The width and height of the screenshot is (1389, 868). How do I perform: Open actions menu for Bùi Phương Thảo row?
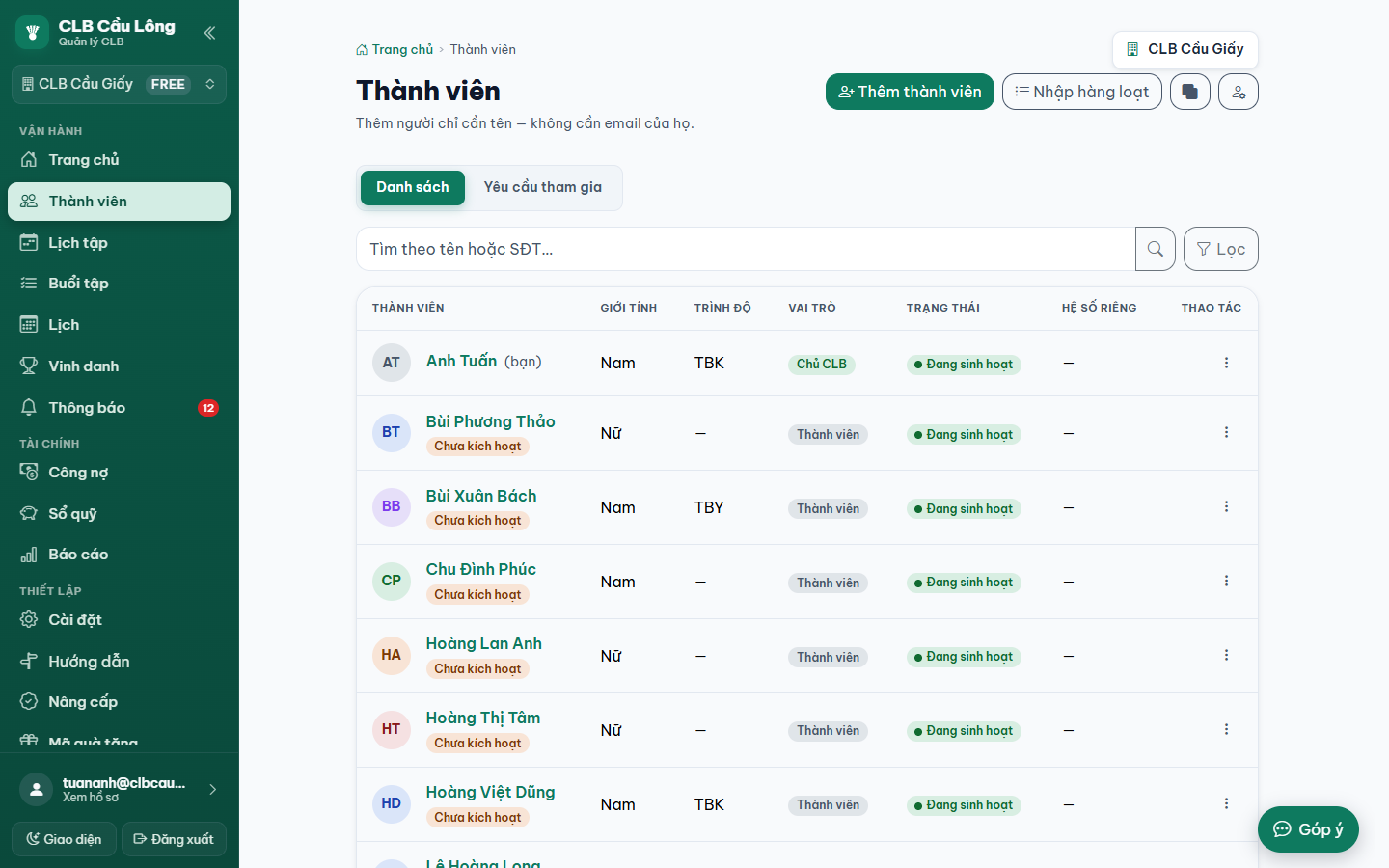coord(1226,432)
